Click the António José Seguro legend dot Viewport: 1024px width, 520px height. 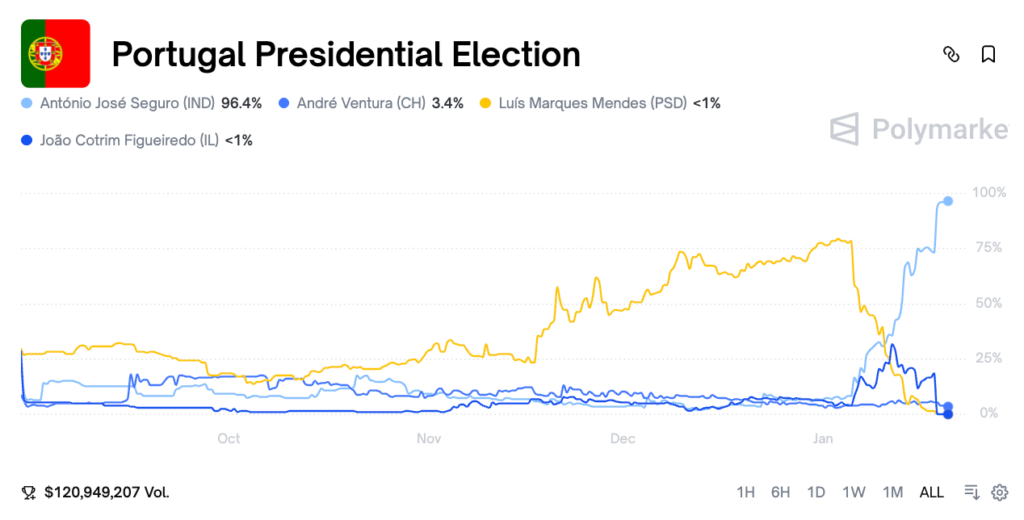click(x=27, y=103)
